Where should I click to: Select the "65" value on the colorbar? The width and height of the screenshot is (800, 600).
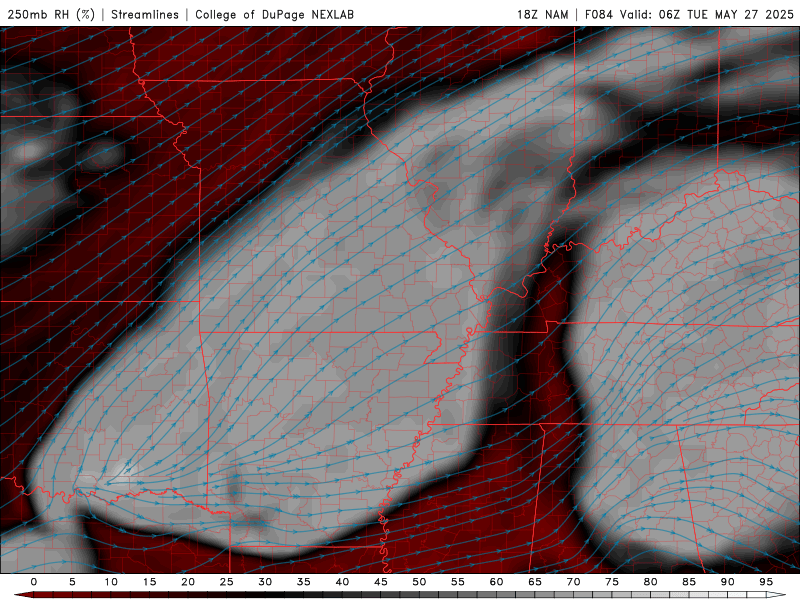[x=535, y=582]
